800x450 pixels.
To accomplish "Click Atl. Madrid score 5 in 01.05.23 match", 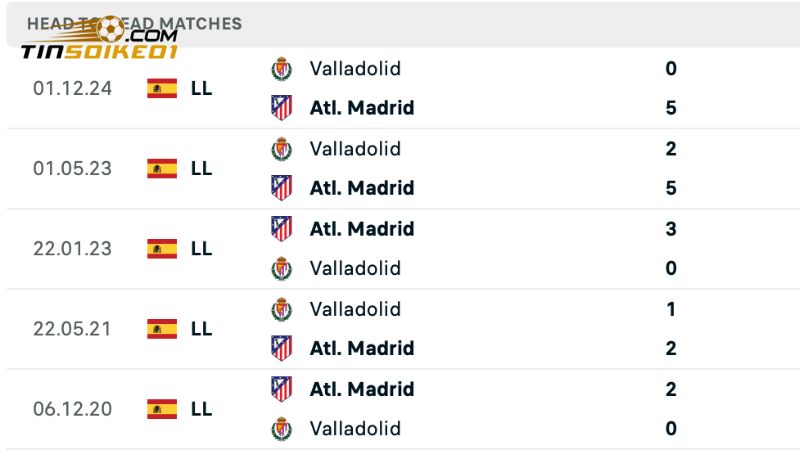I will pyautogui.click(x=671, y=188).
